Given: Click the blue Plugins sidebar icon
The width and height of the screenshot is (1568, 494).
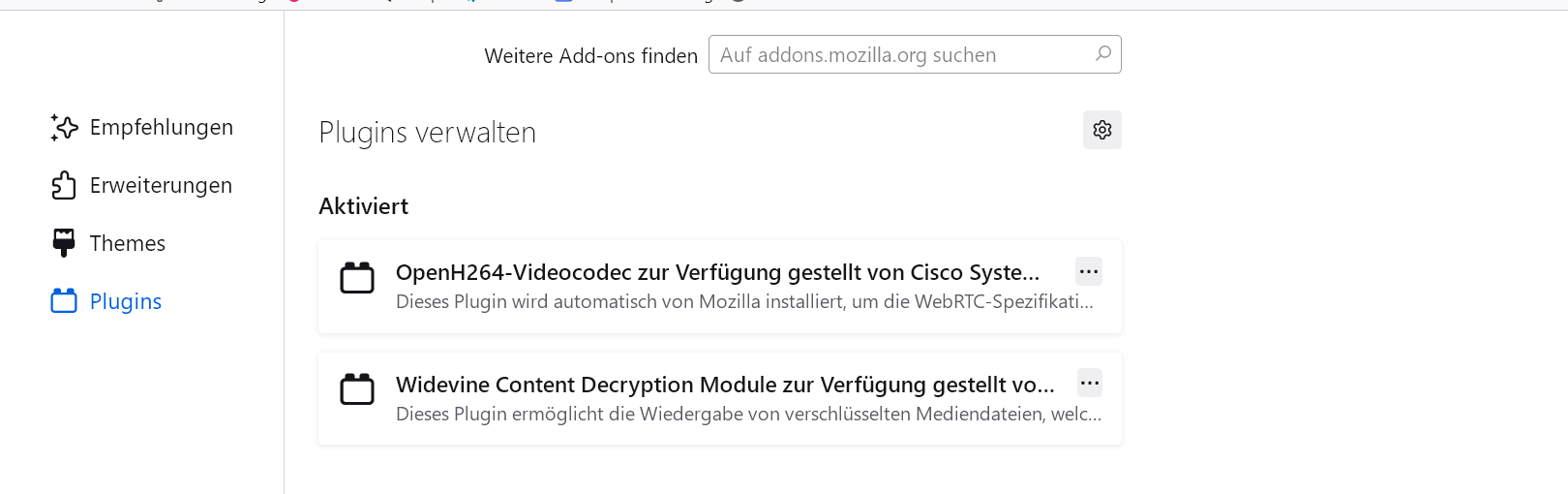Looking at the screenshot, I should 64,301.
